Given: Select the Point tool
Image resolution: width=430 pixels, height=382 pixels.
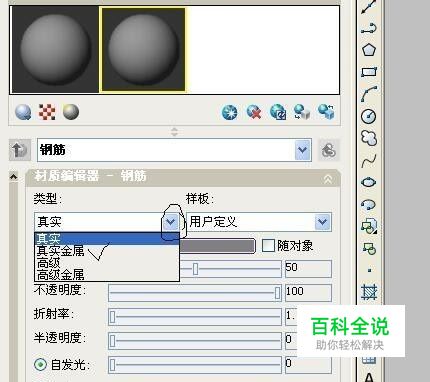Looking at the screenshot, I should coord(369,270).
